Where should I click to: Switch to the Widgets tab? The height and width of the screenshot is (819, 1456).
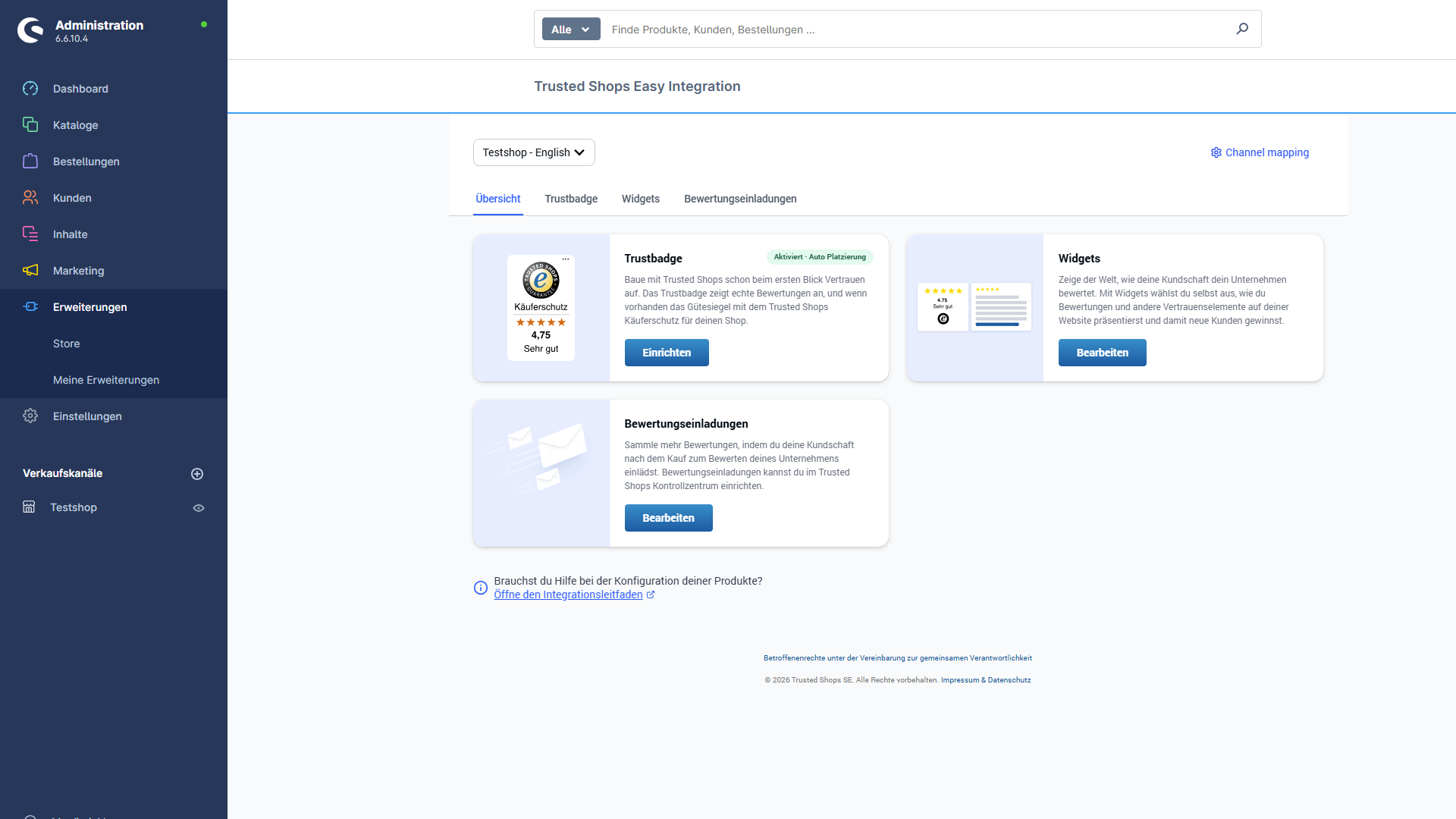[640, 199]
